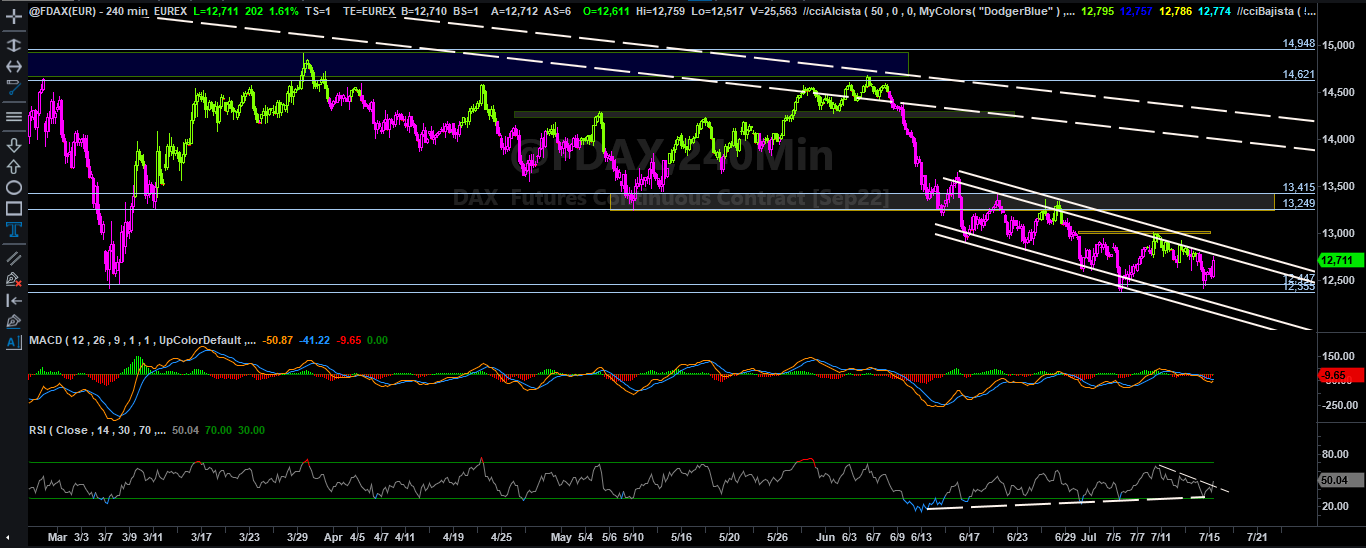Image resolution: width=1366 pixels, height=548 pixels.
Task: Click the cyan 12,774 indicator value
Action: click(x=1215, y=11)
